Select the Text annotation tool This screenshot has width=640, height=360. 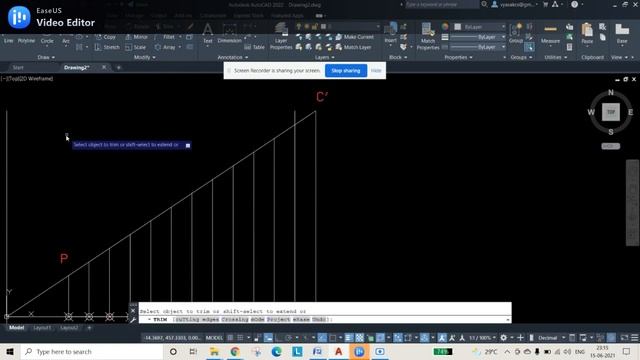[x=208, y=33]
